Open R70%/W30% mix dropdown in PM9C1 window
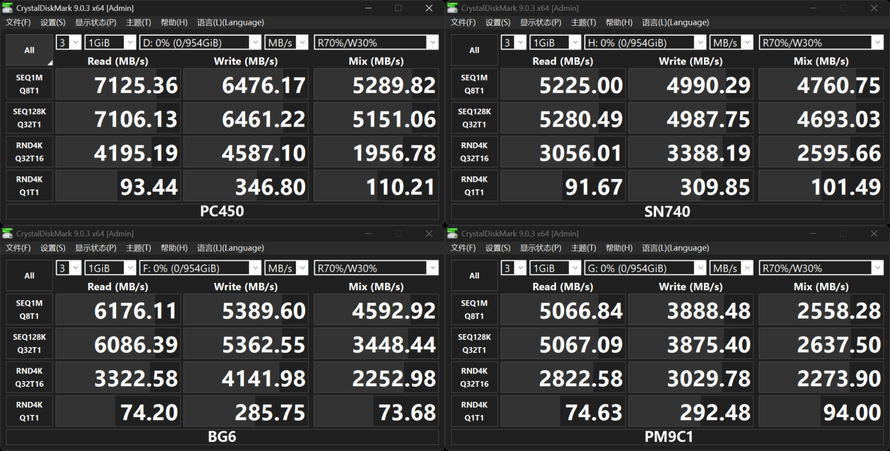The width and height of the screenshot is (890, 451). pos(821,268)
